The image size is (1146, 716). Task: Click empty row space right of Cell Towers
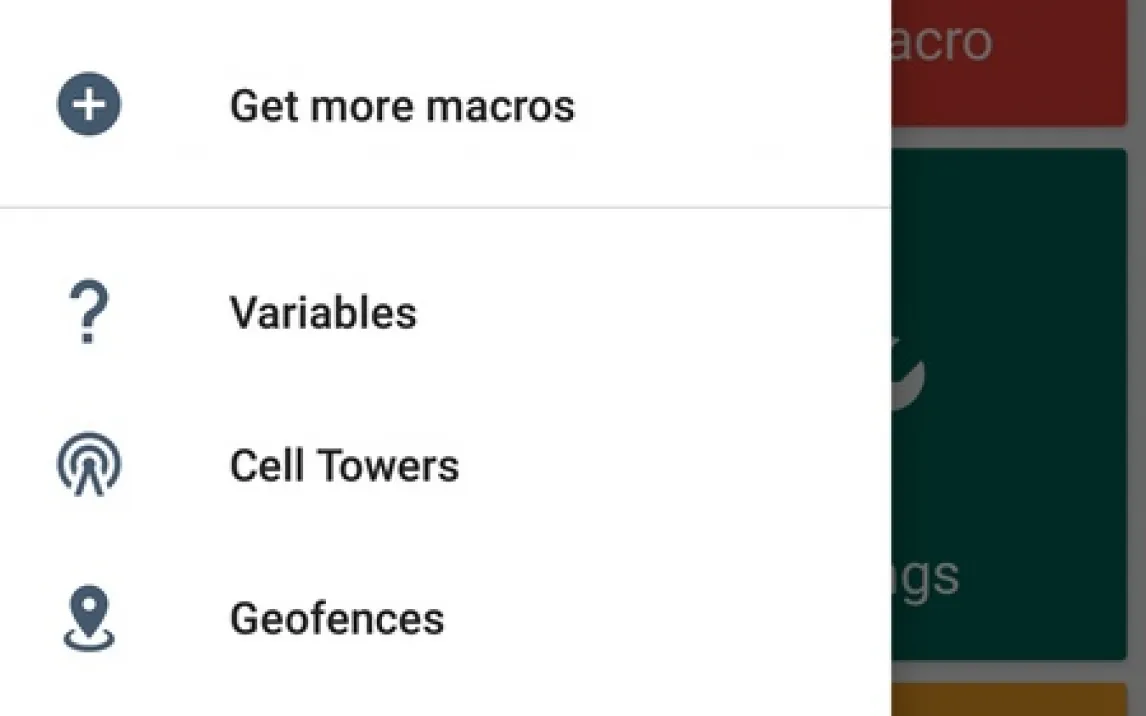[670, 466]
